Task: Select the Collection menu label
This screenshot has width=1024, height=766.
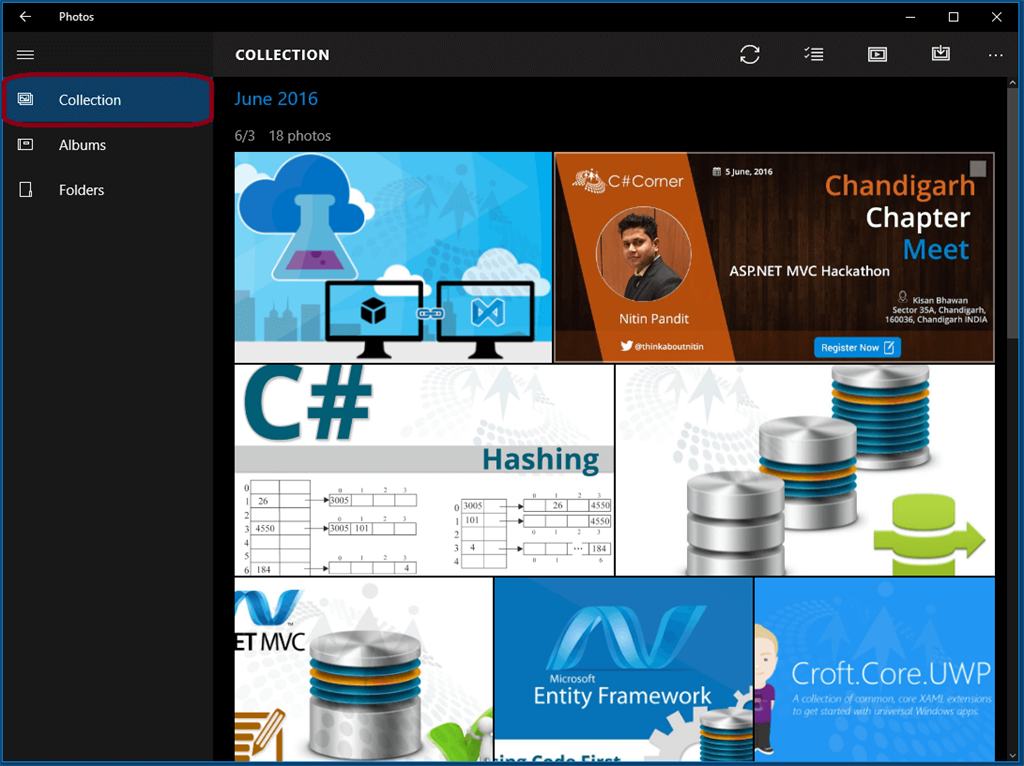Action: point(89,100)
